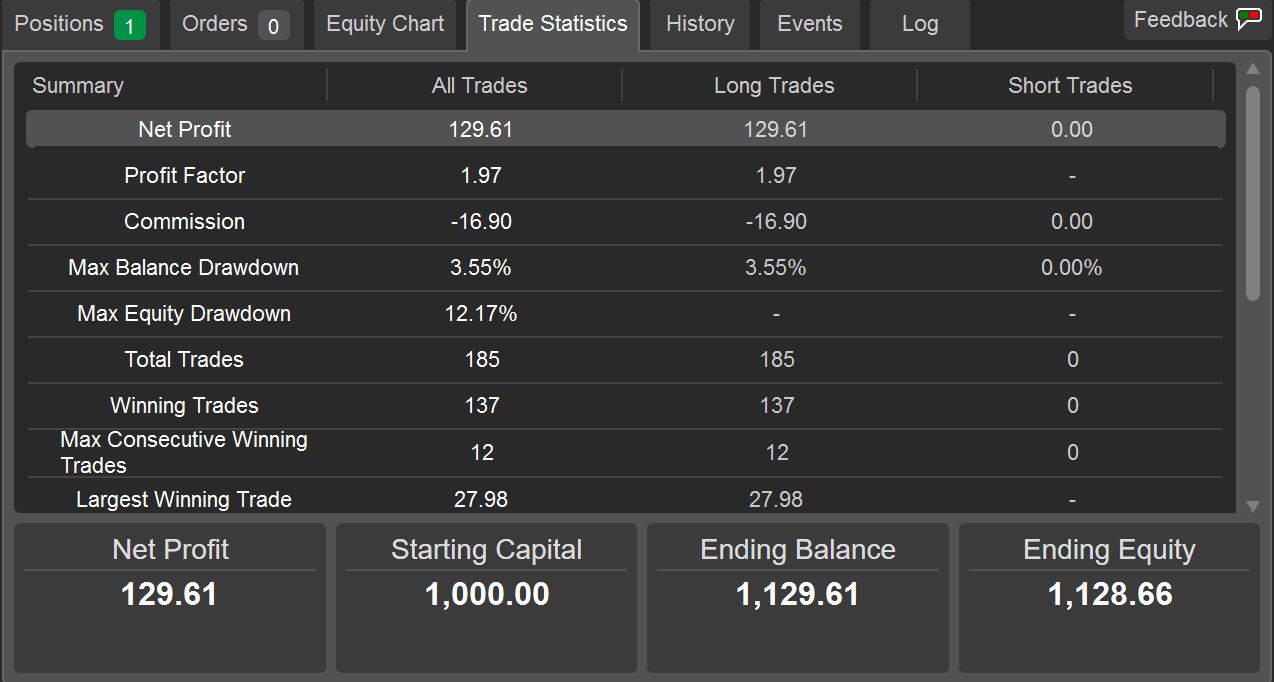Screen dimensions: 1274x682
Task: Open the Events tab
Action: coord(809,24)
